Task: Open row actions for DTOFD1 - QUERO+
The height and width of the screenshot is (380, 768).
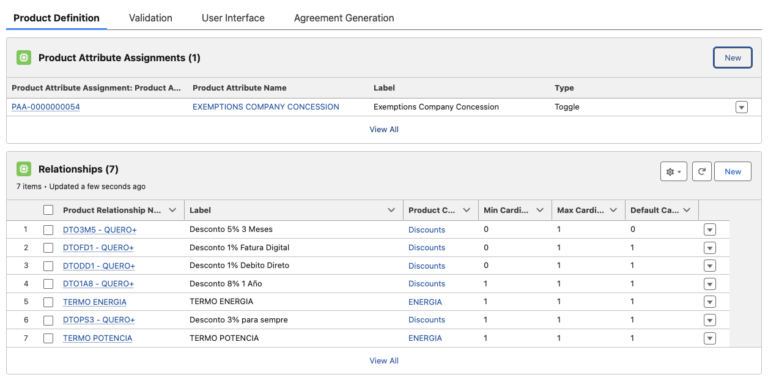Action: click(709, 248)
